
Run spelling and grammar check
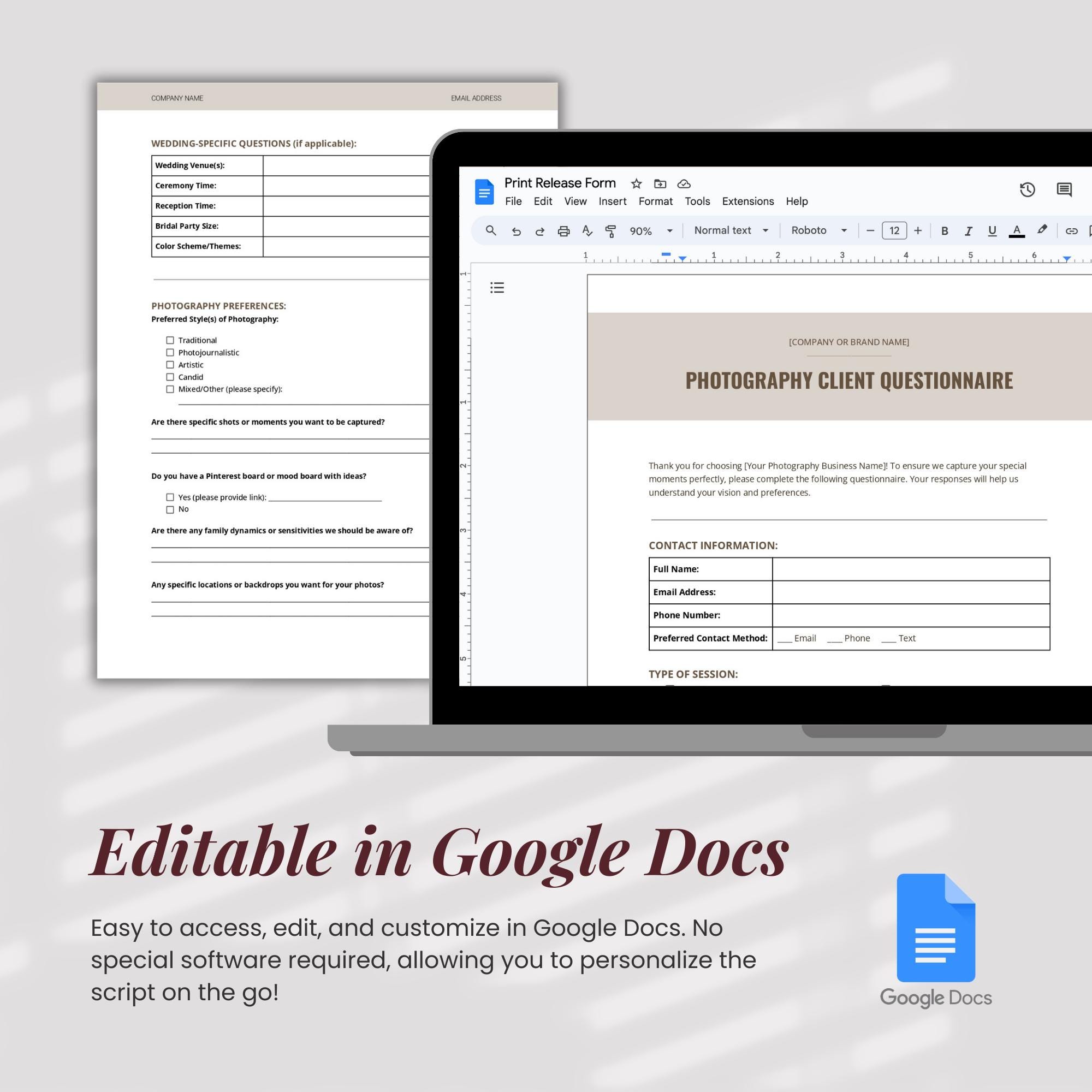coord(587,230)
